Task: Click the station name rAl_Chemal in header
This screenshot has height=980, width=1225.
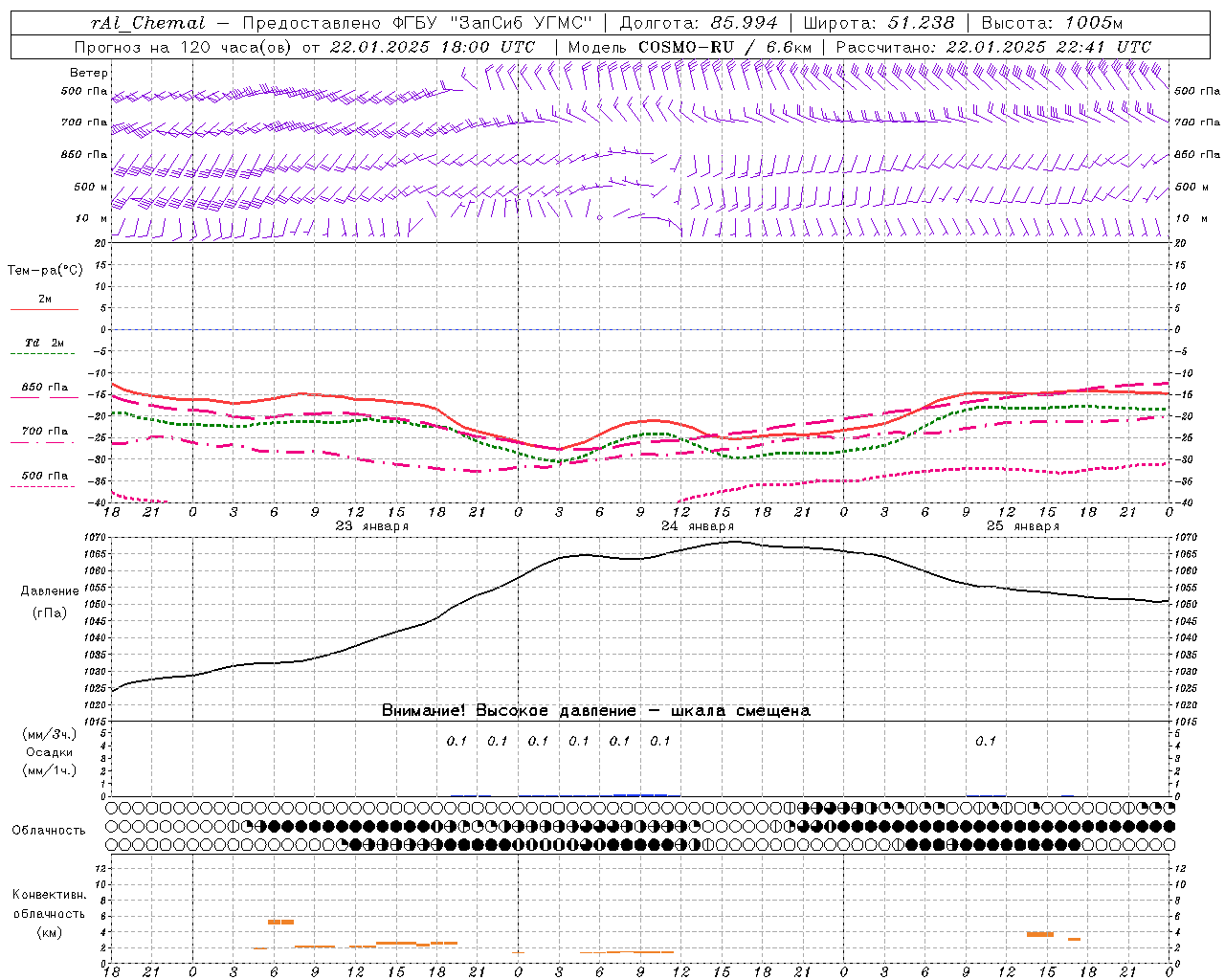Action: tap(147, 23)
